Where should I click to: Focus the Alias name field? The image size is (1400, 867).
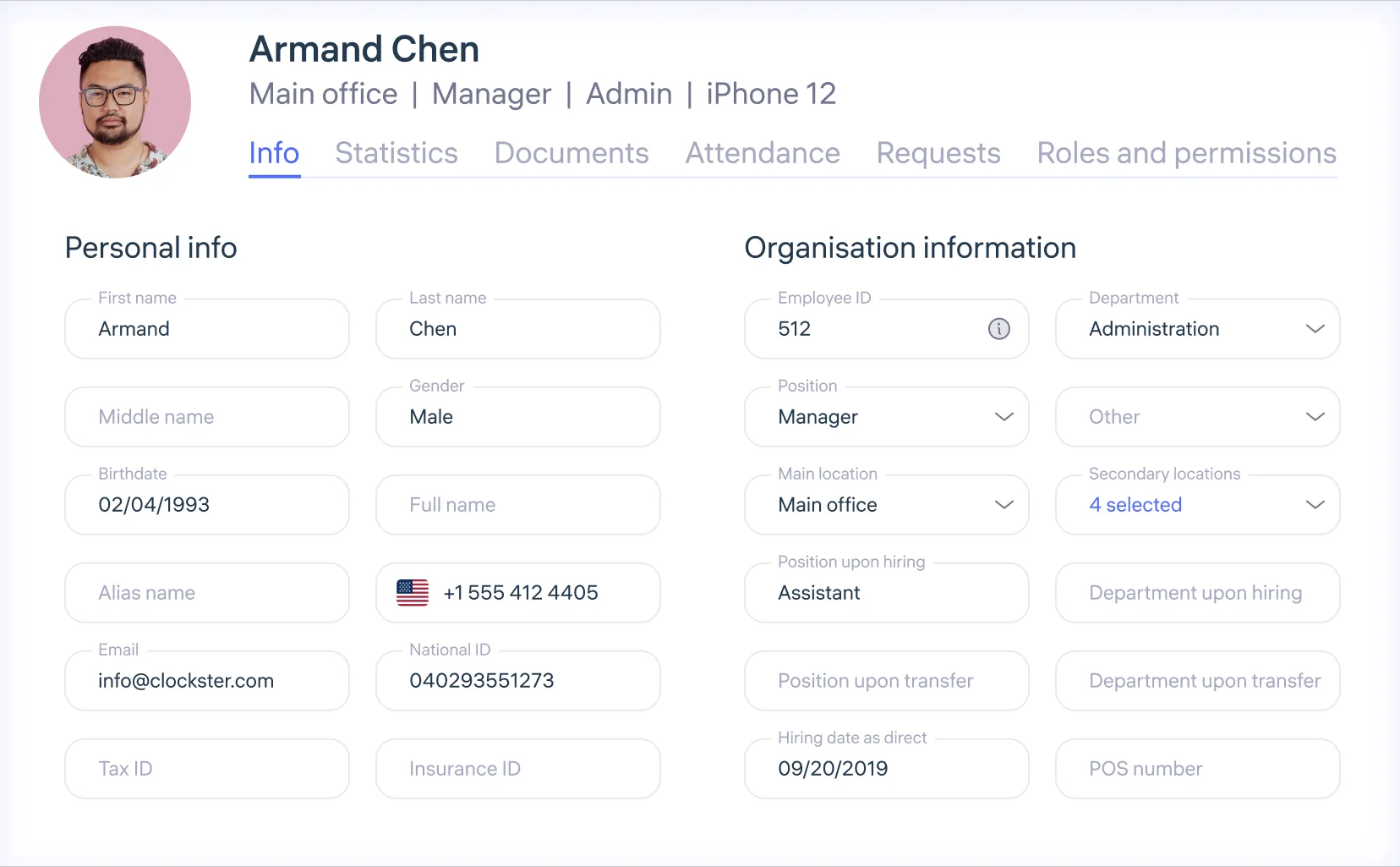(207, 593)
